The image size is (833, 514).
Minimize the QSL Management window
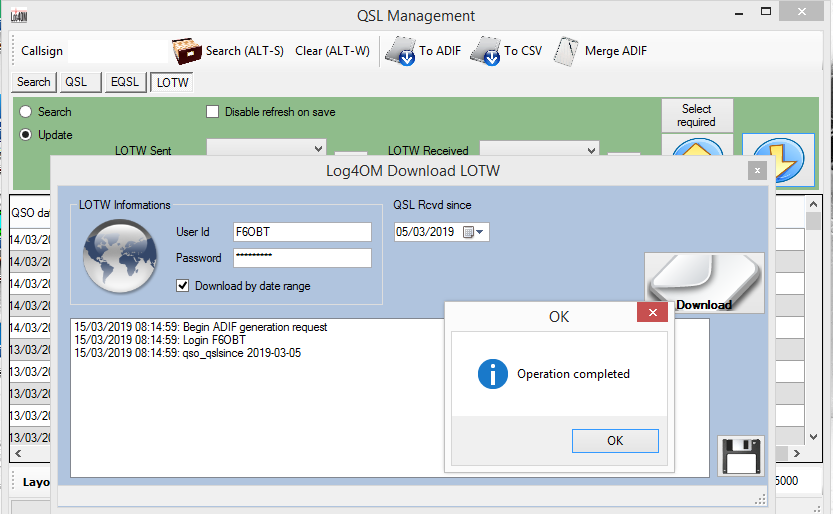point(738,13)
